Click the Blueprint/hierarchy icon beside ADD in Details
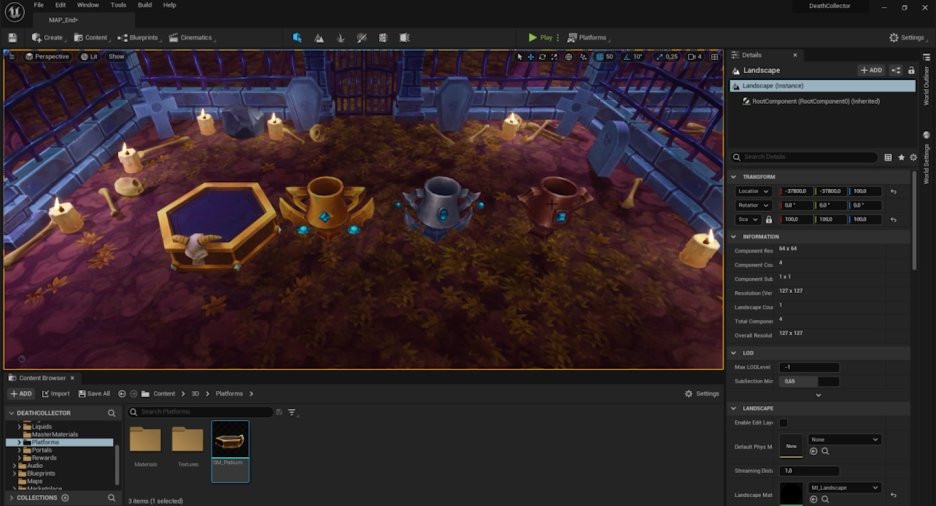 pyautogui.click(x=896, y=70)
